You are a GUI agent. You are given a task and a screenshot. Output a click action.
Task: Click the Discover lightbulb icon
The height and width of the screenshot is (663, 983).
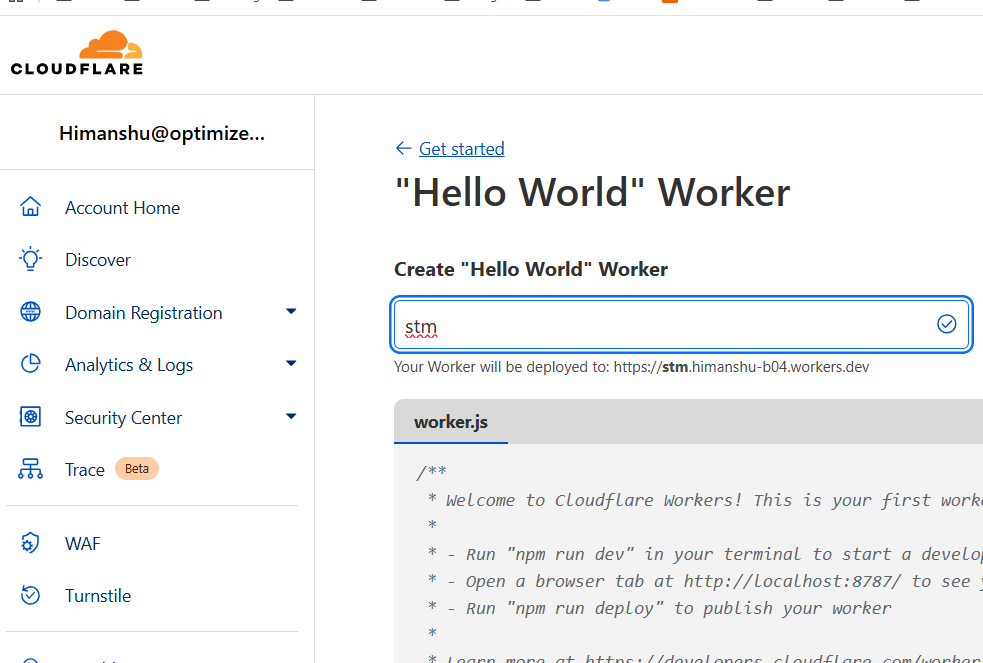[30, 259]
